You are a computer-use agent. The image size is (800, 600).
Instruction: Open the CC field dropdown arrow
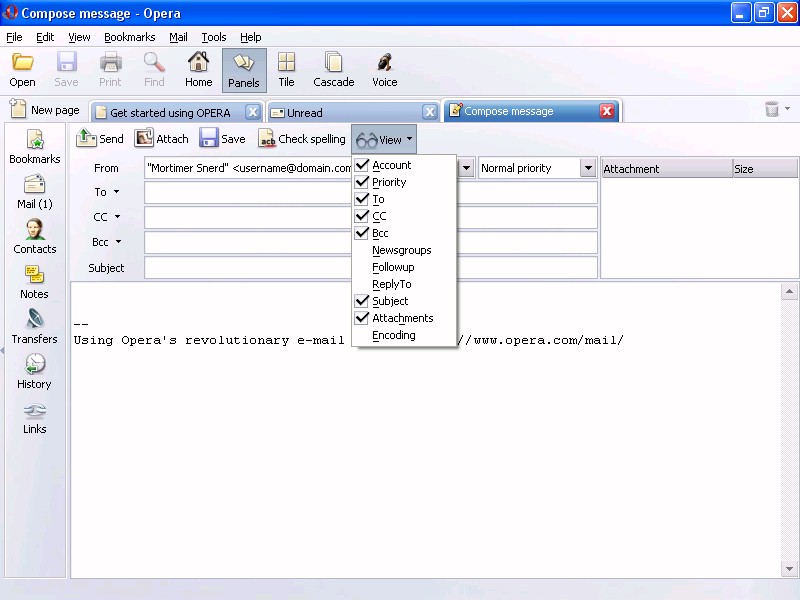pos(117,216)
